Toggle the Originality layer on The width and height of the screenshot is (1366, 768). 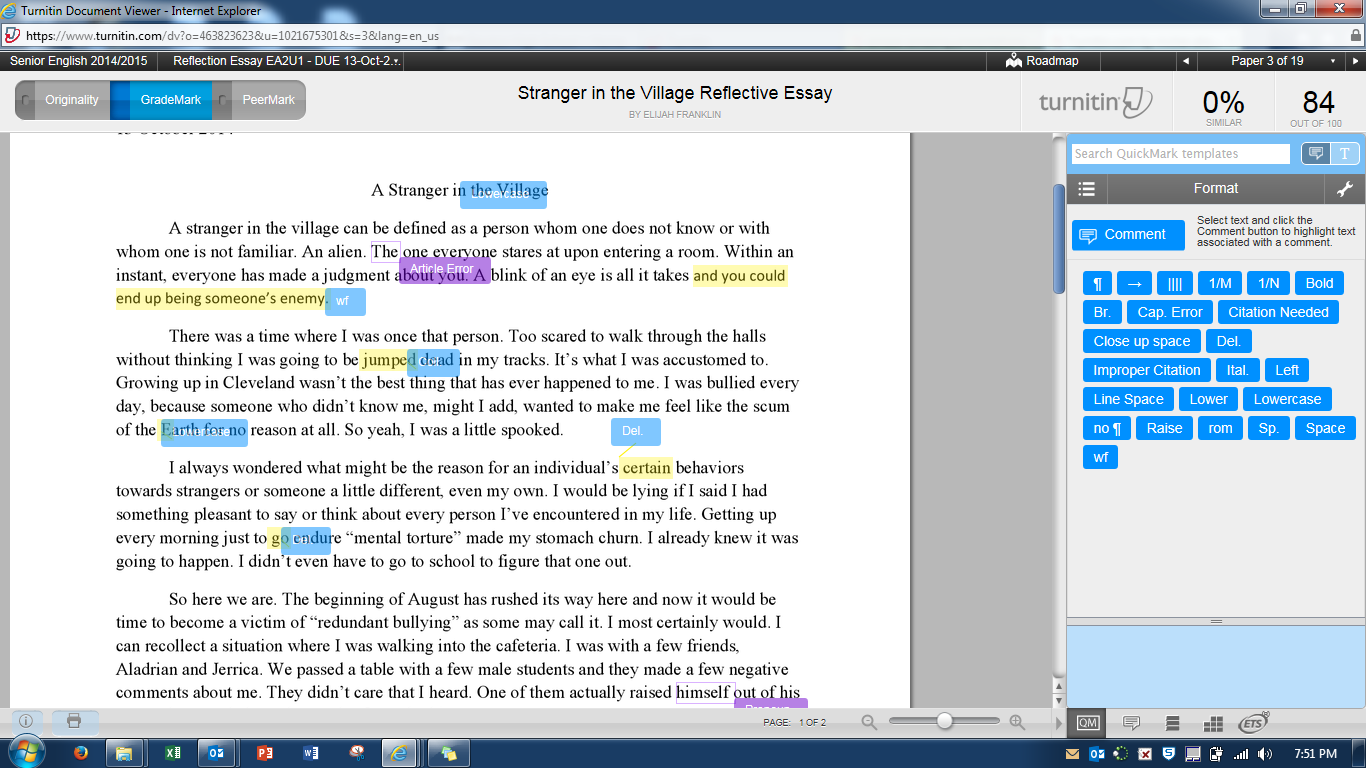(62, 100)
